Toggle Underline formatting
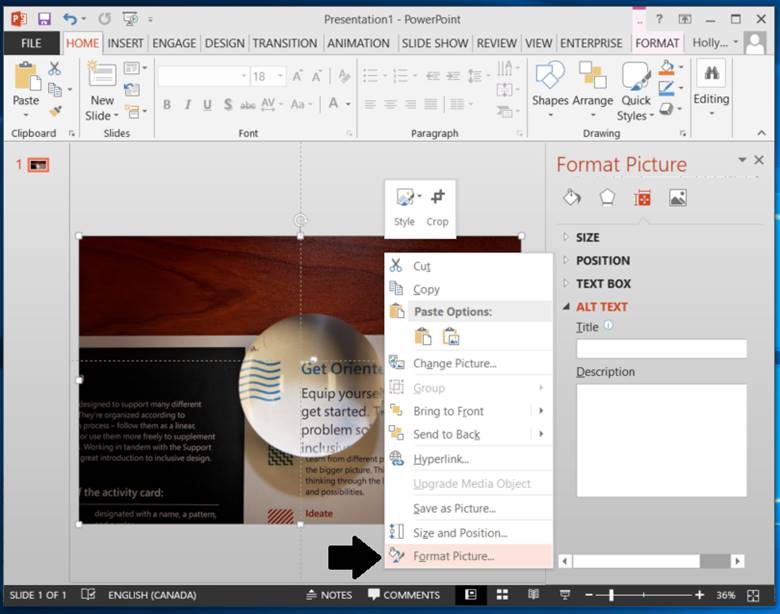 (207, 104)
